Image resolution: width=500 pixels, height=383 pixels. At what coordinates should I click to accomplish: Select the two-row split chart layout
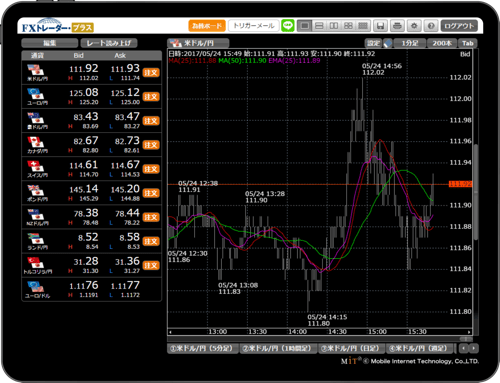319,26
